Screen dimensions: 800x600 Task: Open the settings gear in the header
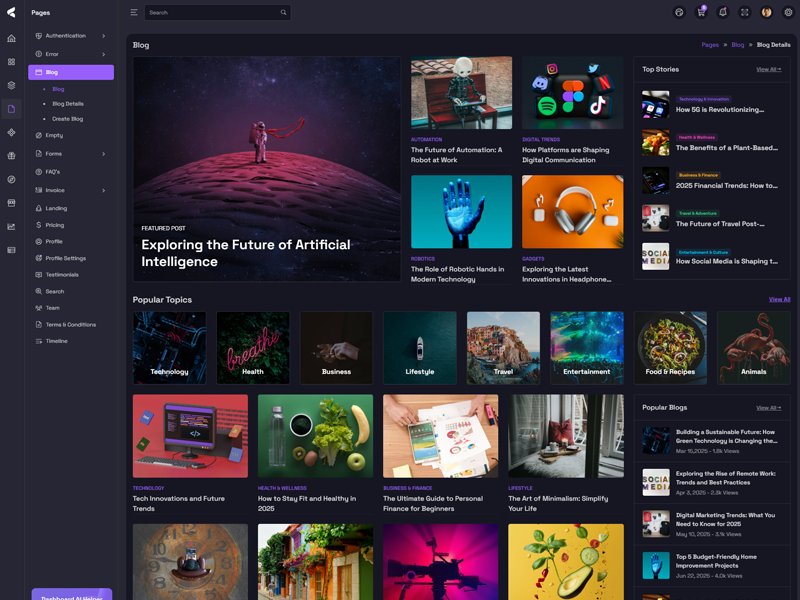click(x=788, y=13)
